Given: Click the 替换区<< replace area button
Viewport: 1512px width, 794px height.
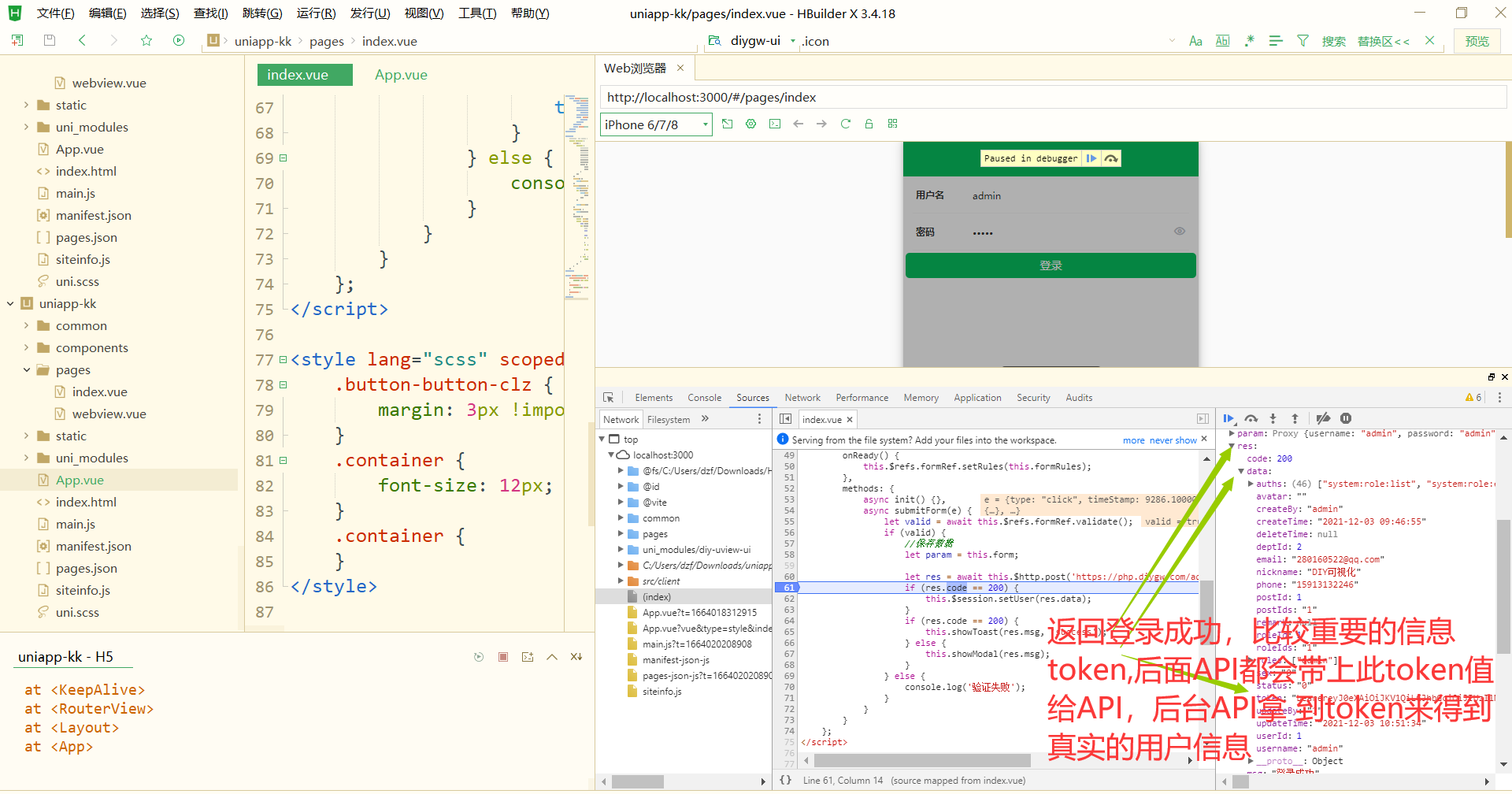Looking at the screenshot, I should (1383, 41).
